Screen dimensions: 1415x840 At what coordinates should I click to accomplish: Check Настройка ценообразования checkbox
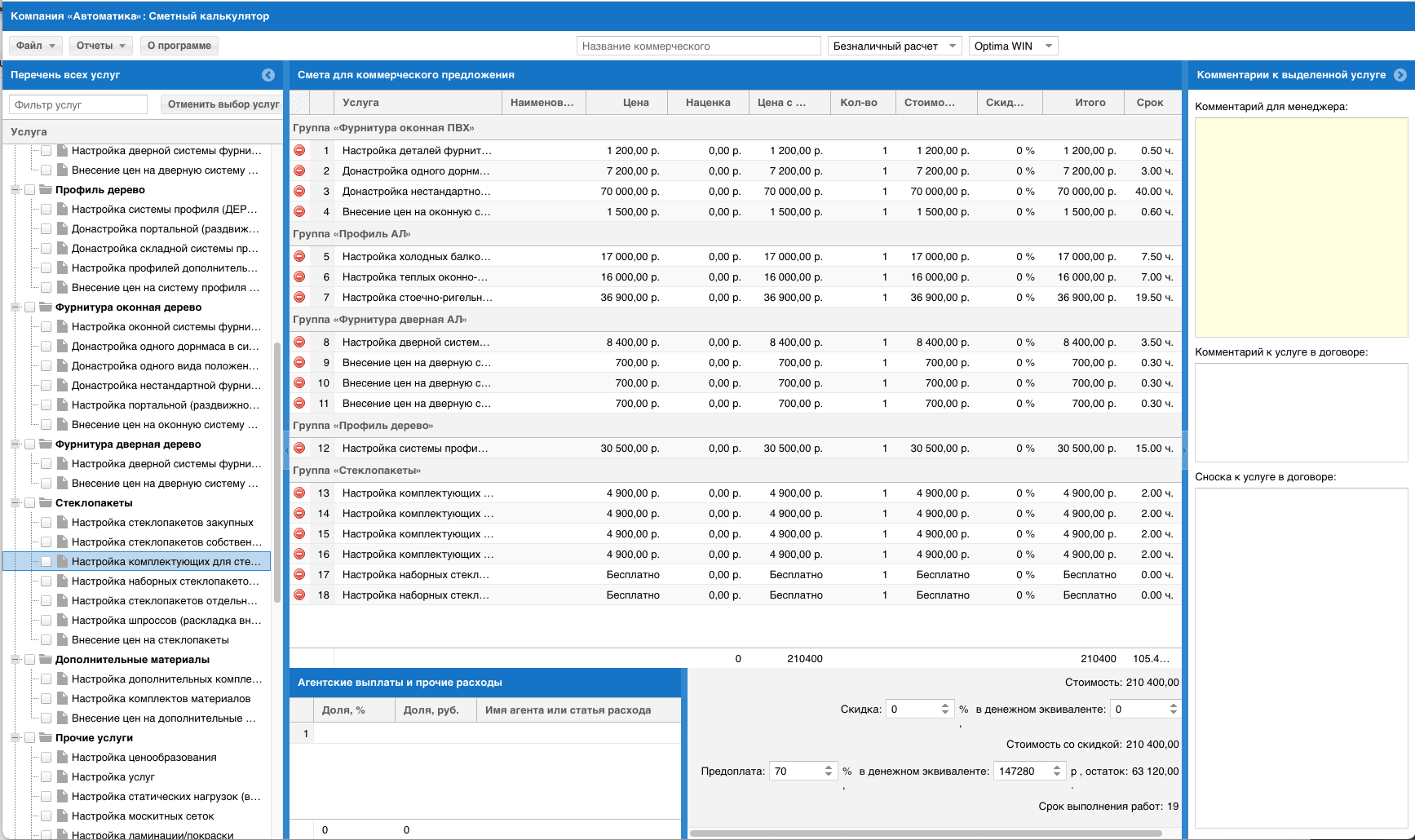tap(46, 758)
